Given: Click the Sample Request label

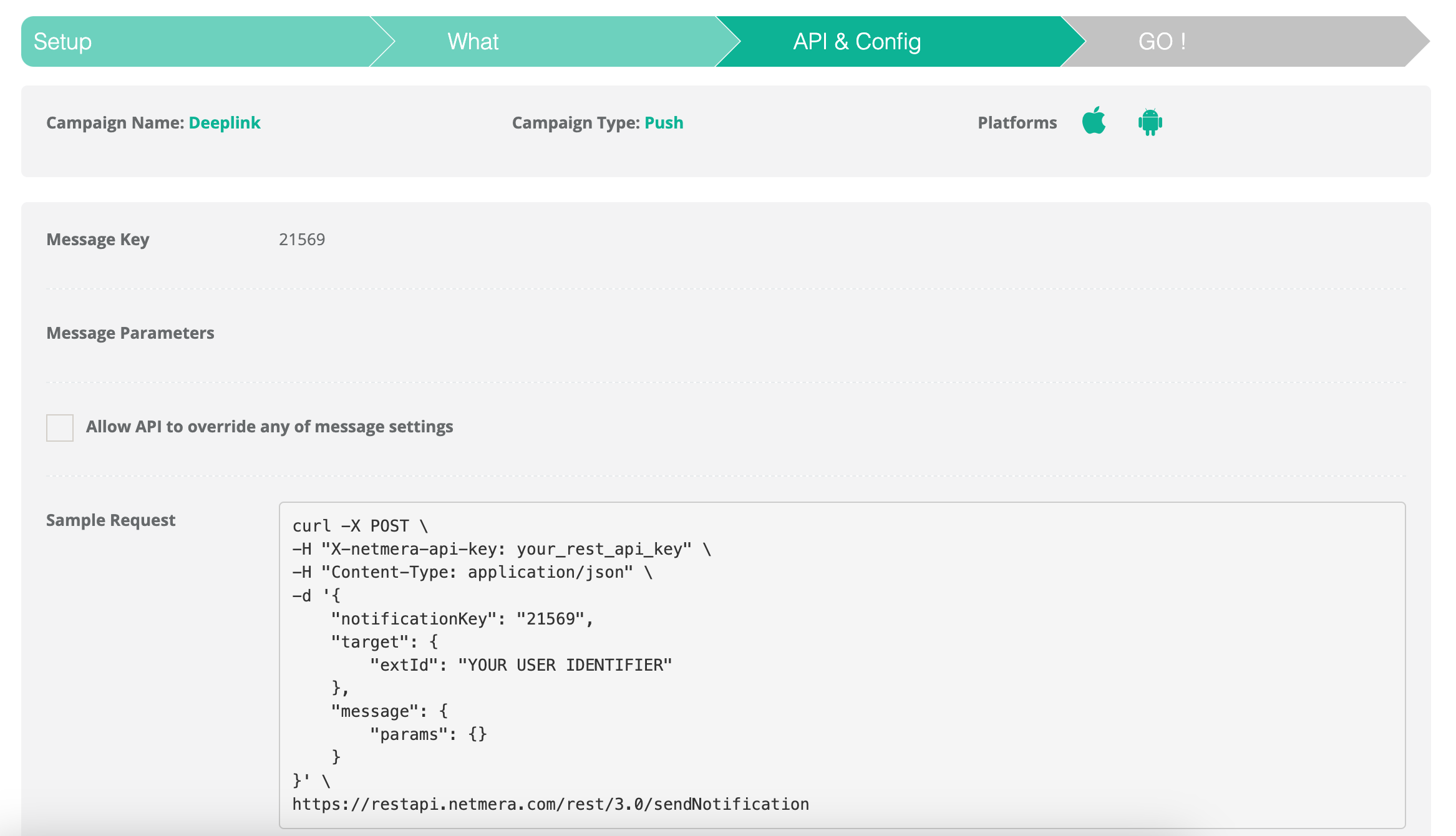Looking at the screenshot, I should coord(111,520).
